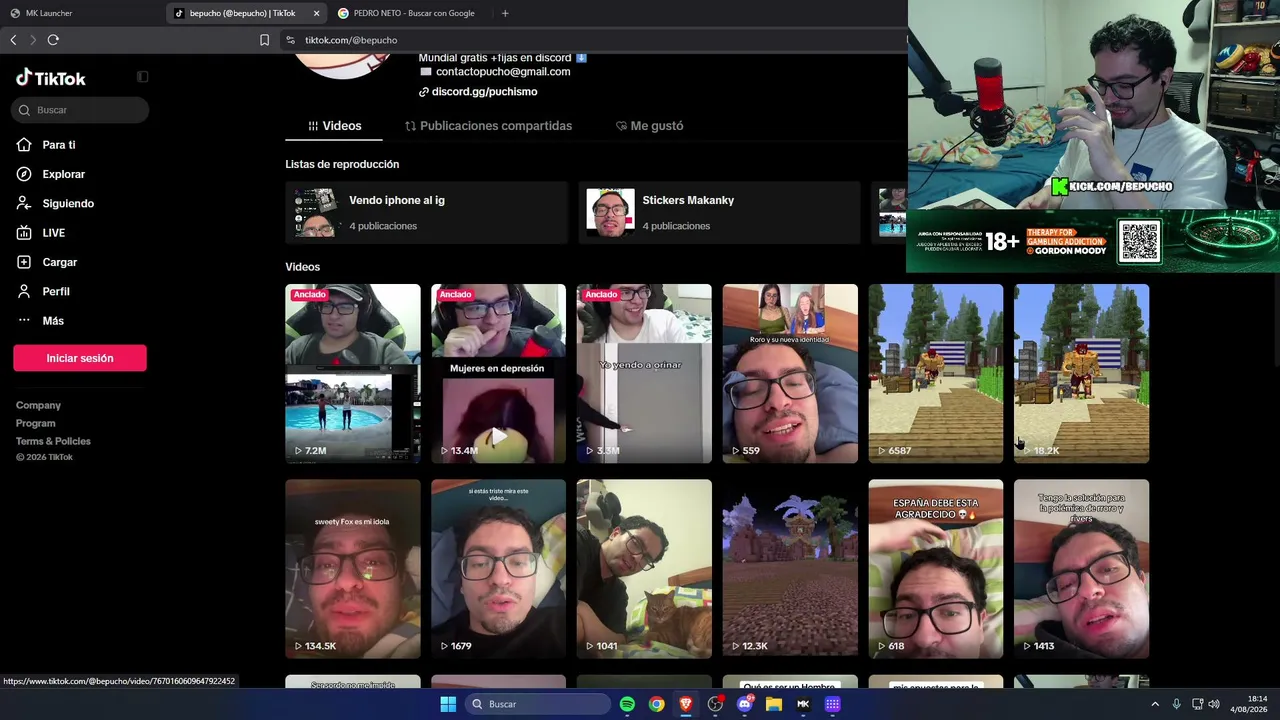Open the Vendo iphone al ig playlist
1280x720 pixels.
[426, 212]
